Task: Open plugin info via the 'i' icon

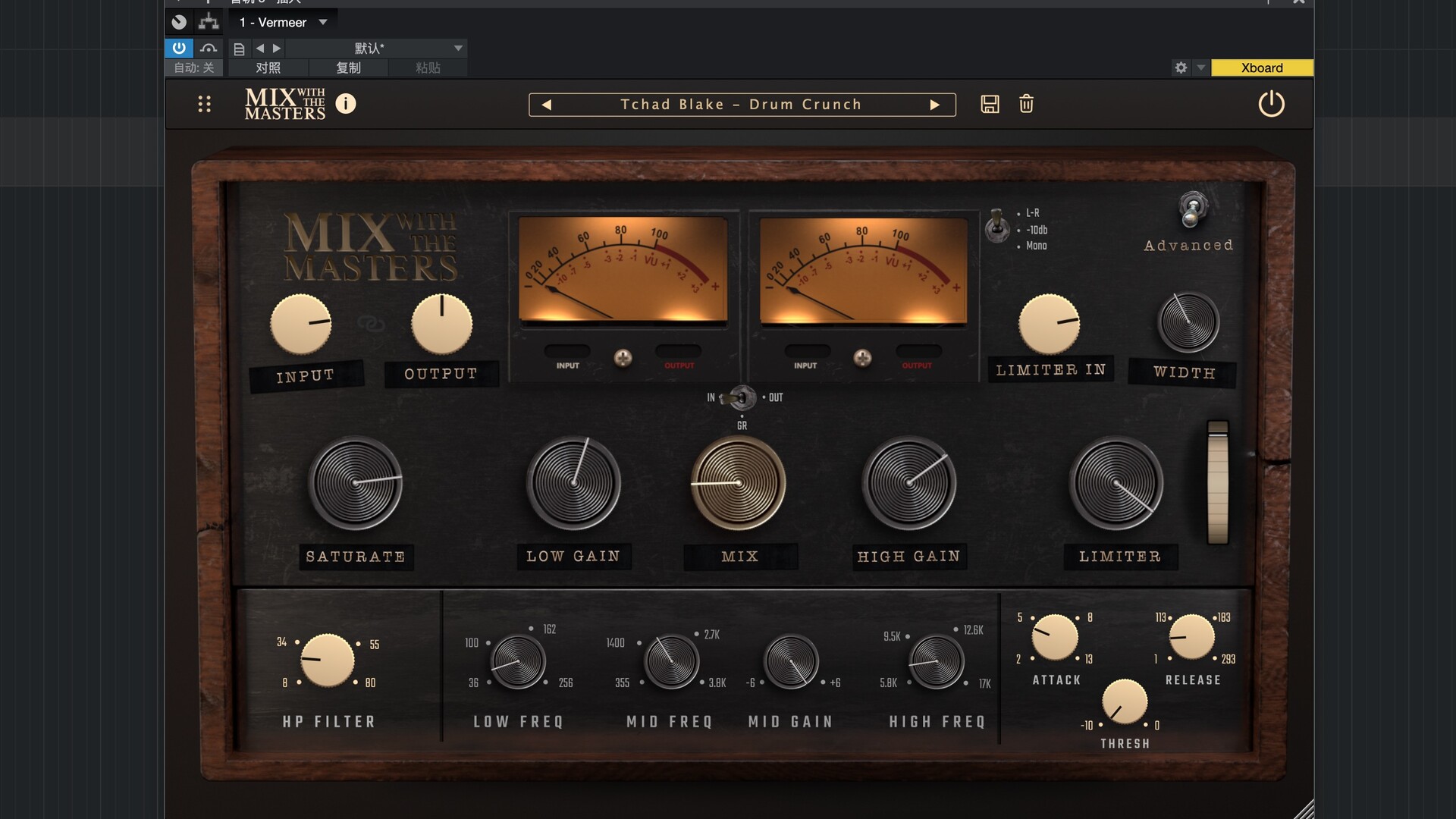Action: click(x=347, y=104)
